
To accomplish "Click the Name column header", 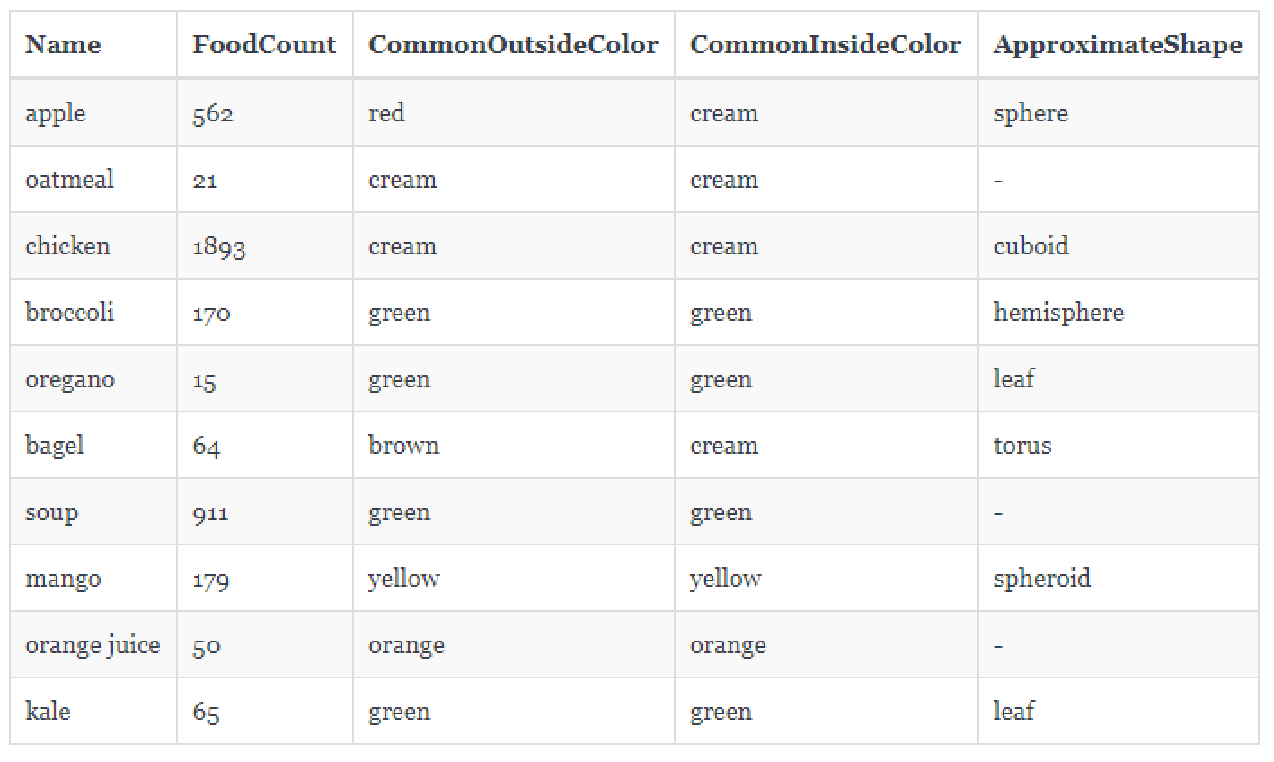I will point(63,45).
